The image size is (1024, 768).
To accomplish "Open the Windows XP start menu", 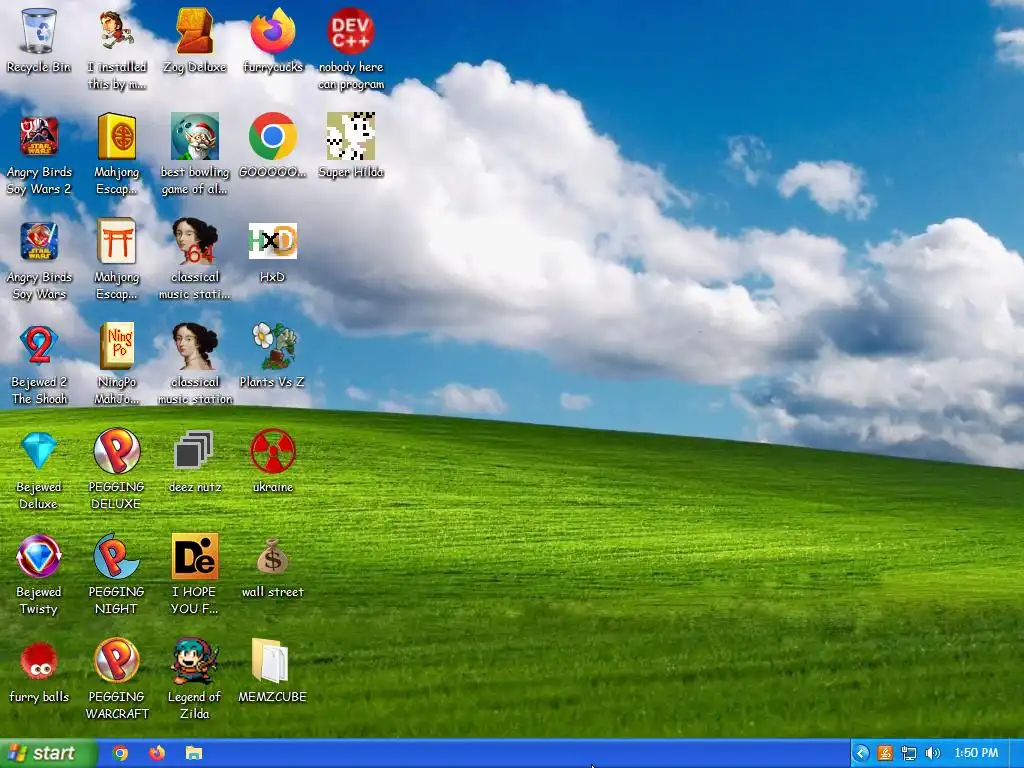I will (x=48, y=754).
